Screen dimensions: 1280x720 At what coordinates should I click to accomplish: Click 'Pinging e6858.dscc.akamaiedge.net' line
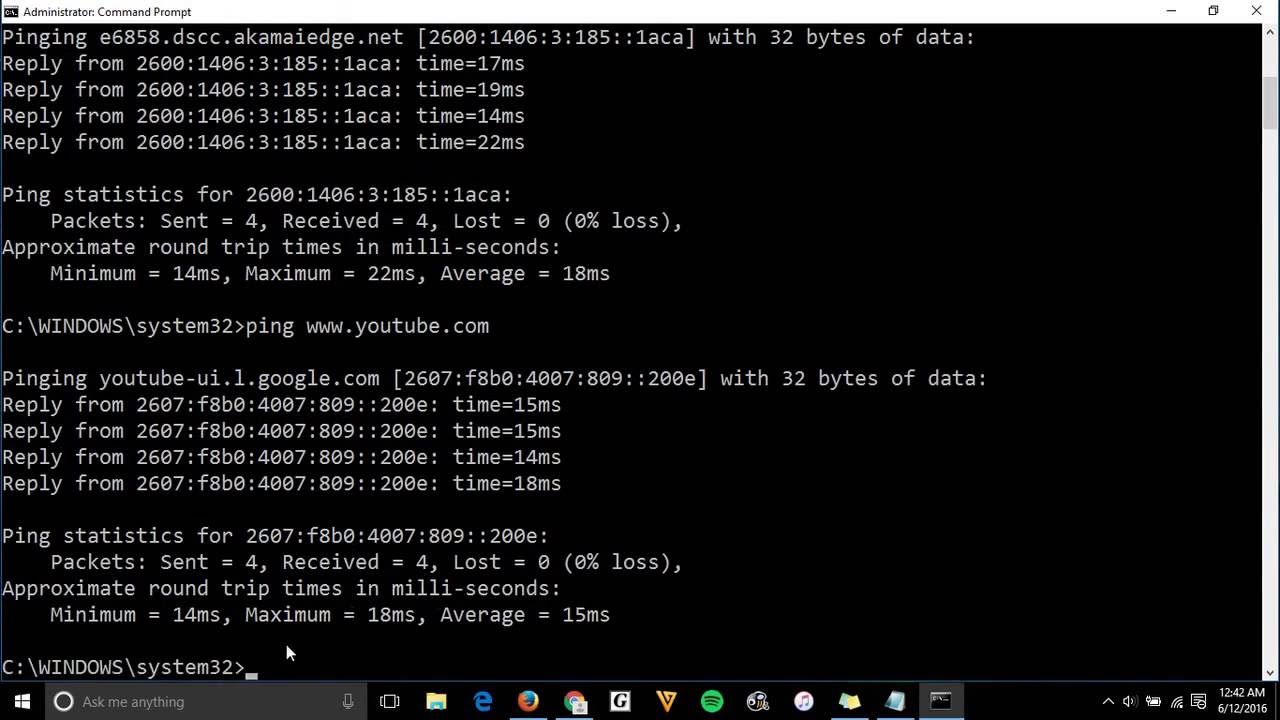488,37
